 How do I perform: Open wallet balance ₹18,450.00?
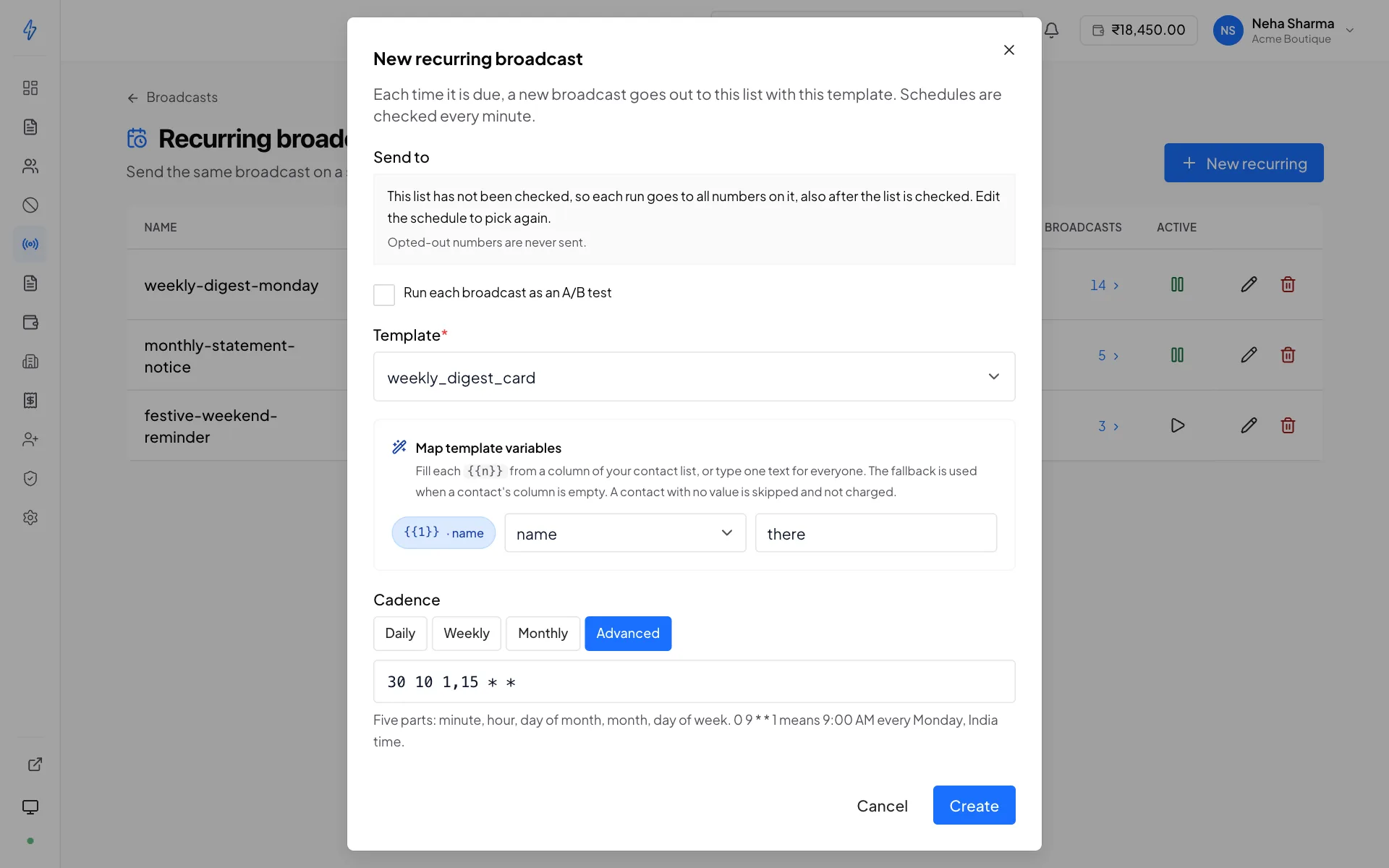pos(1139,30)
